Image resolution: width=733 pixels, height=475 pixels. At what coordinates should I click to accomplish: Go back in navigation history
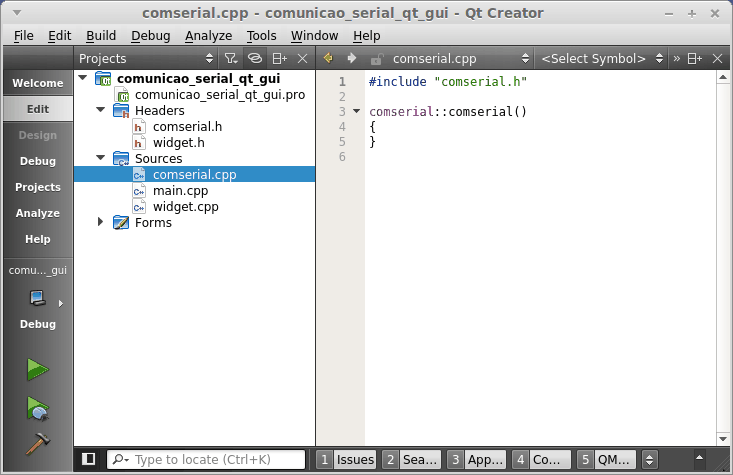pyautogui.click(x=328, y=58)
